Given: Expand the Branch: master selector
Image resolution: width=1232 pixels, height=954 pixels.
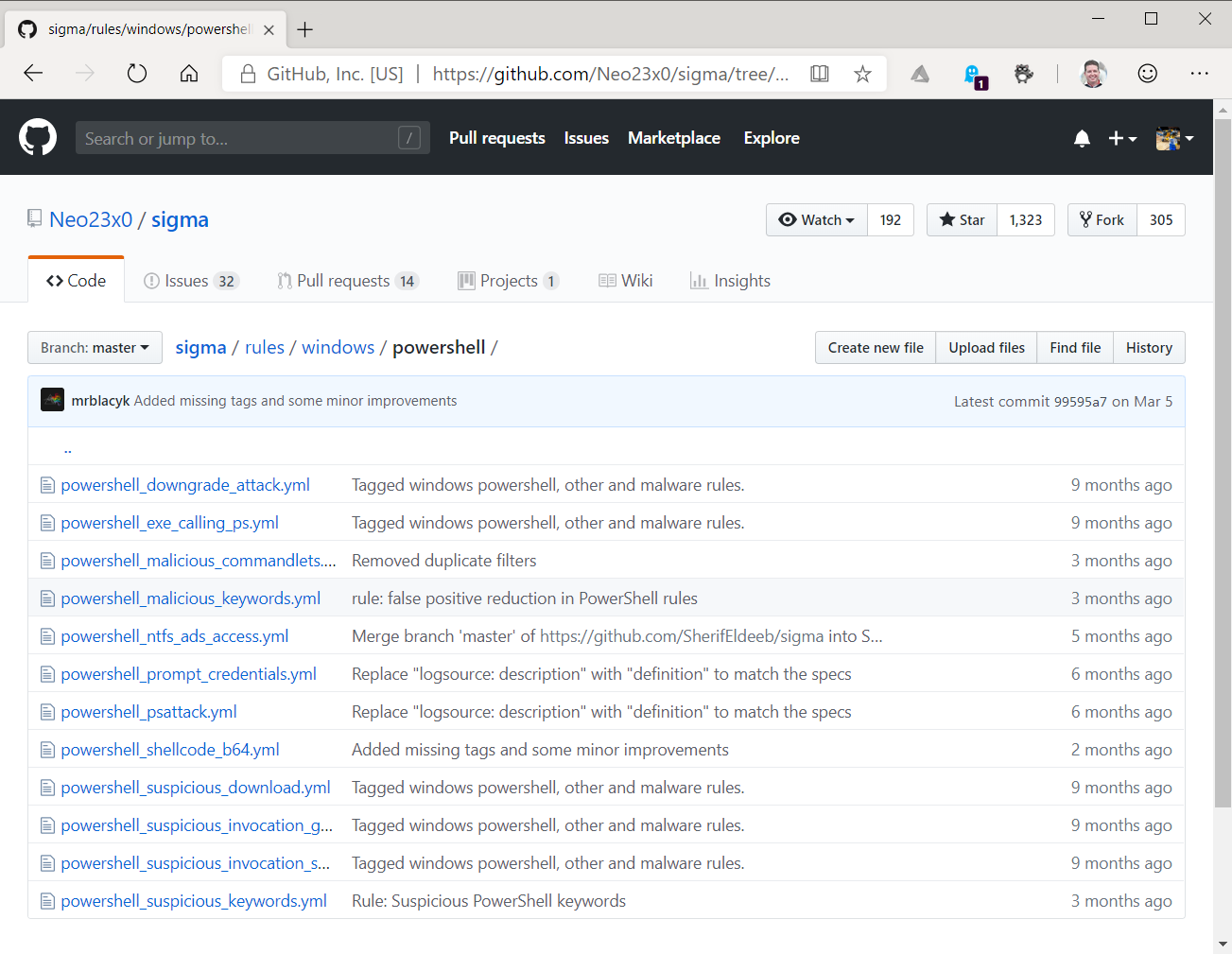Looking at the screenshot, I should (x=95, y=348).
